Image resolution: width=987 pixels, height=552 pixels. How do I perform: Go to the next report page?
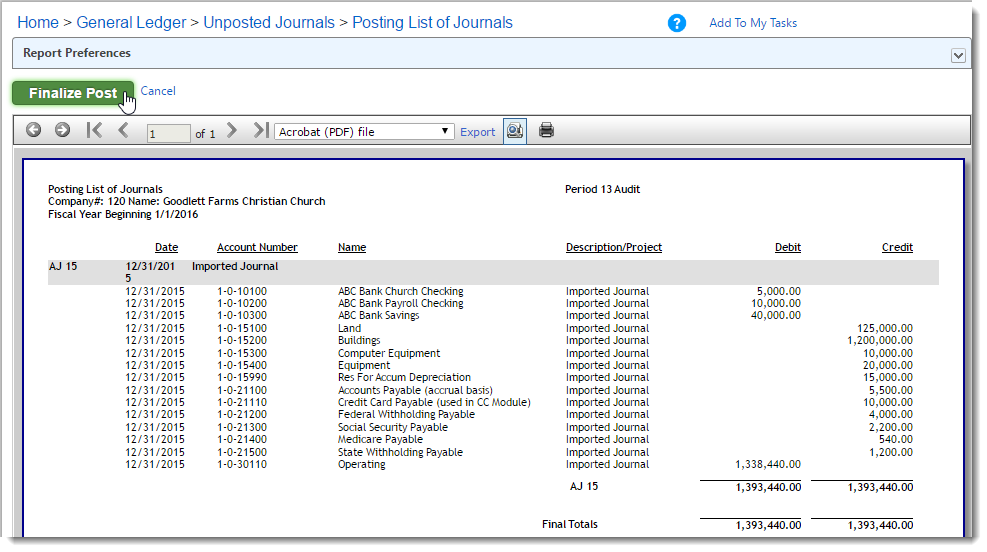[232, 130]
